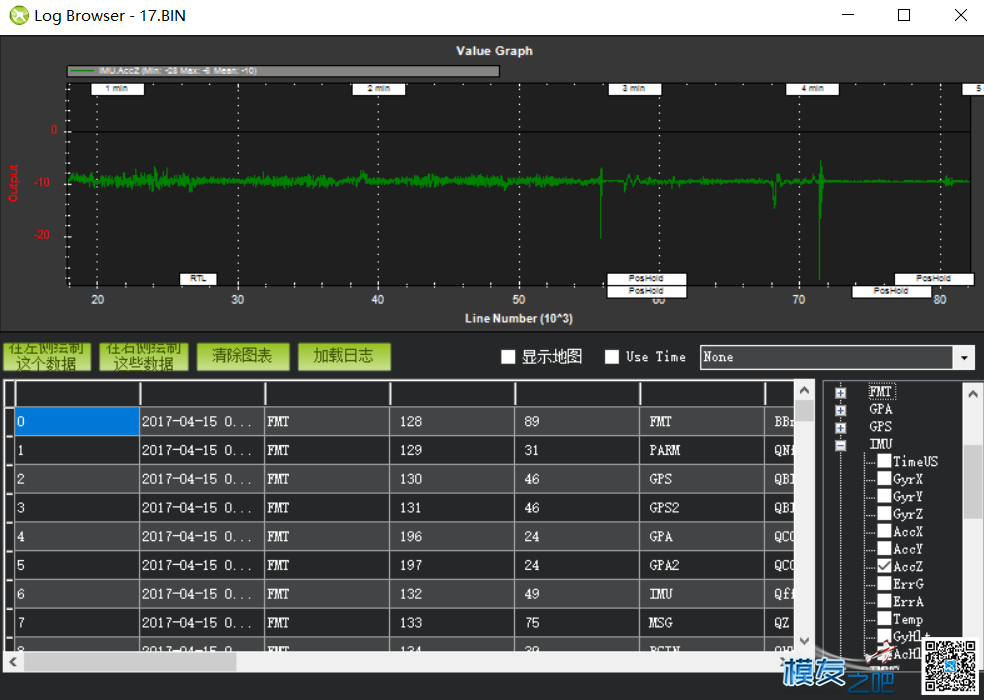Toggle the Use Time checkbox
Viewport: 984px width, 700px height.
612,357
